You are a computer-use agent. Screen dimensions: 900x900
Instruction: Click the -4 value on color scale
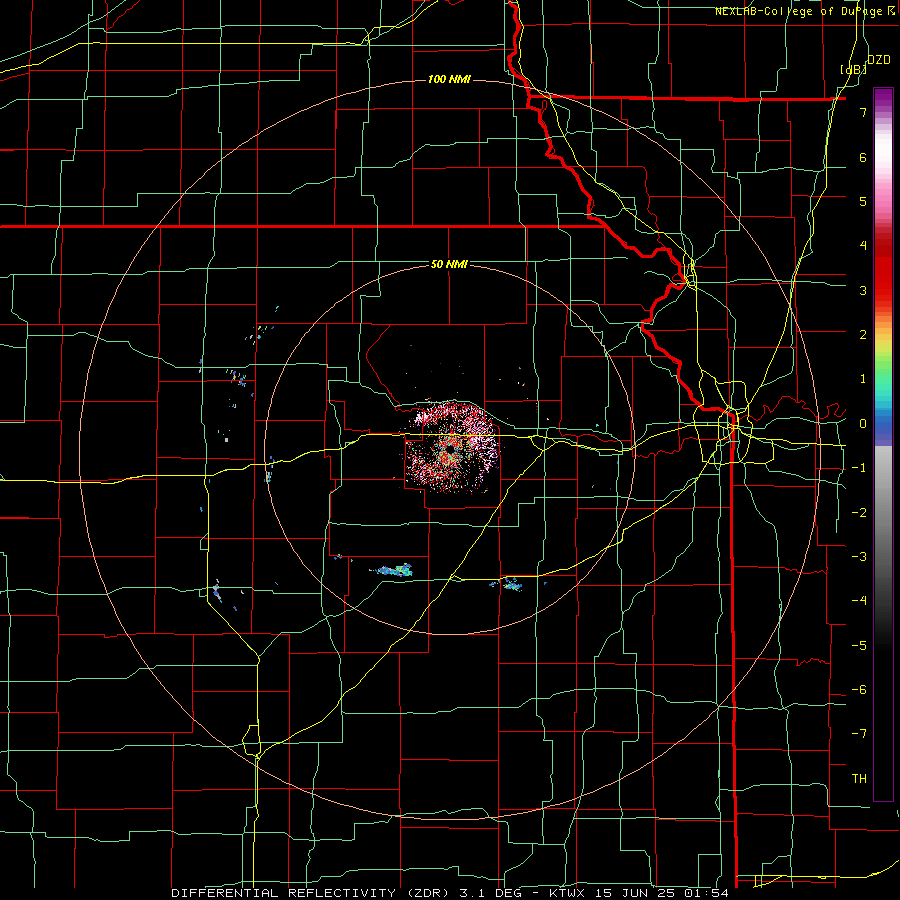[x=859, y=600]
